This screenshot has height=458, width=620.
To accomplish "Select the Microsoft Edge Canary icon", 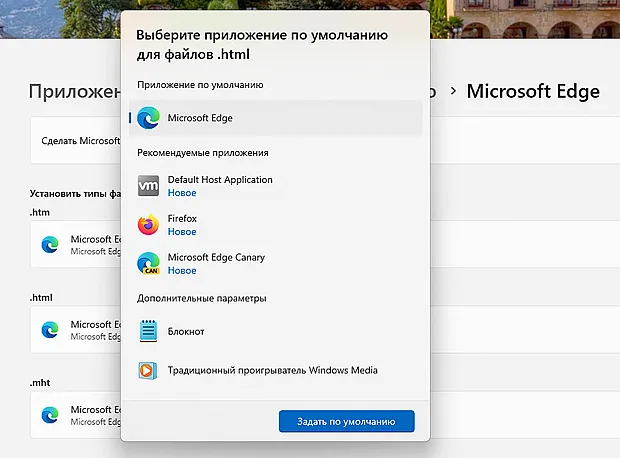I will [148, 263].
